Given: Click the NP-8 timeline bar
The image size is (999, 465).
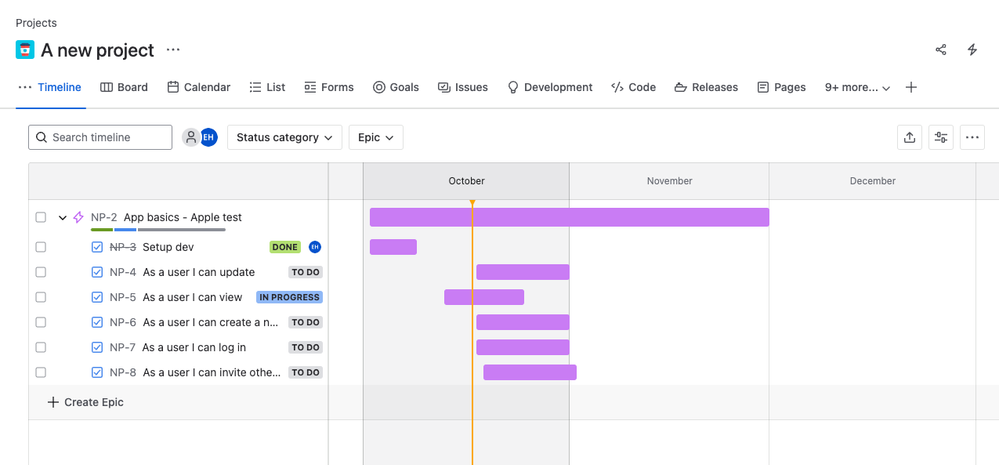Looking at the screenshot, I should pyautogui.click(x=530, y=373).
